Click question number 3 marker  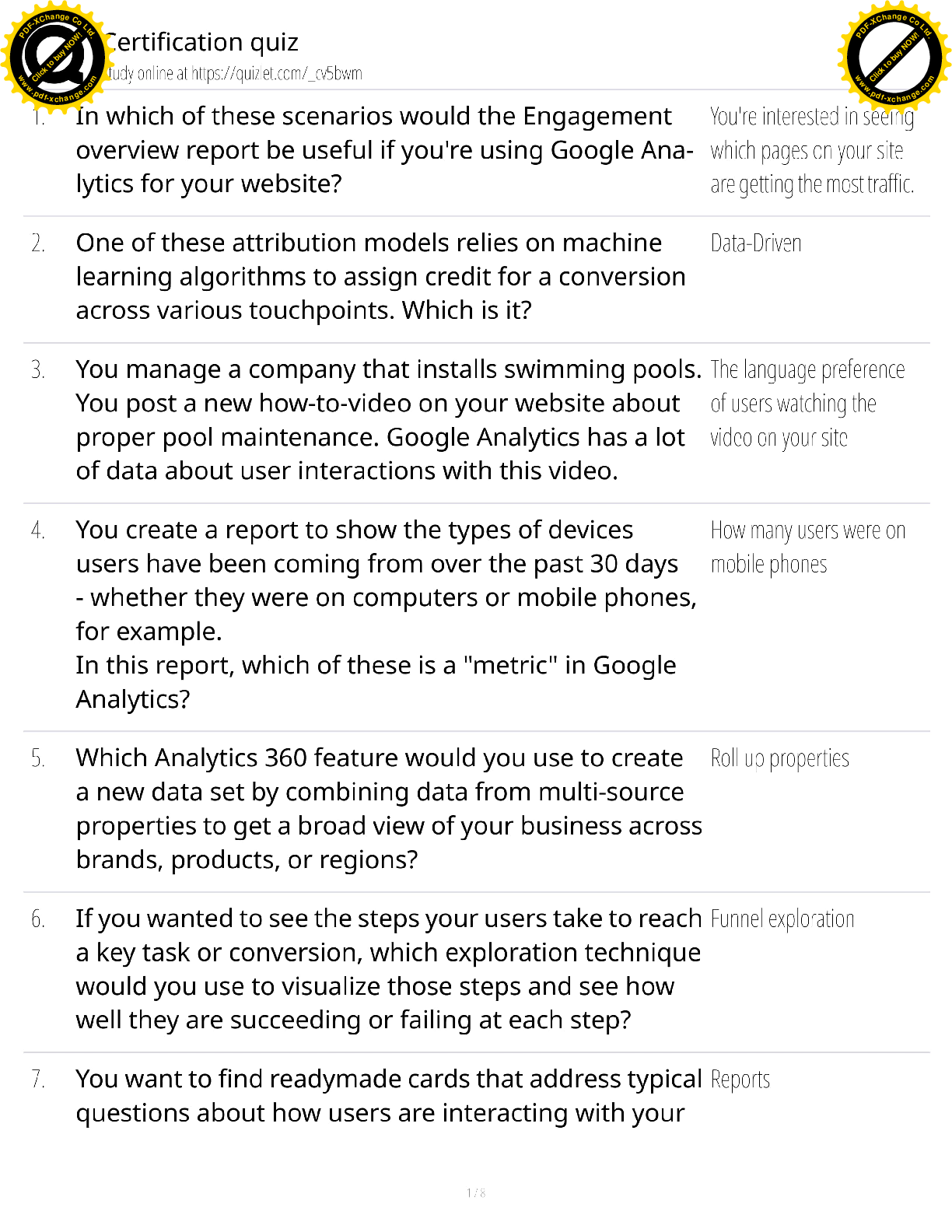pyautogui.click(x=38, y=370)
